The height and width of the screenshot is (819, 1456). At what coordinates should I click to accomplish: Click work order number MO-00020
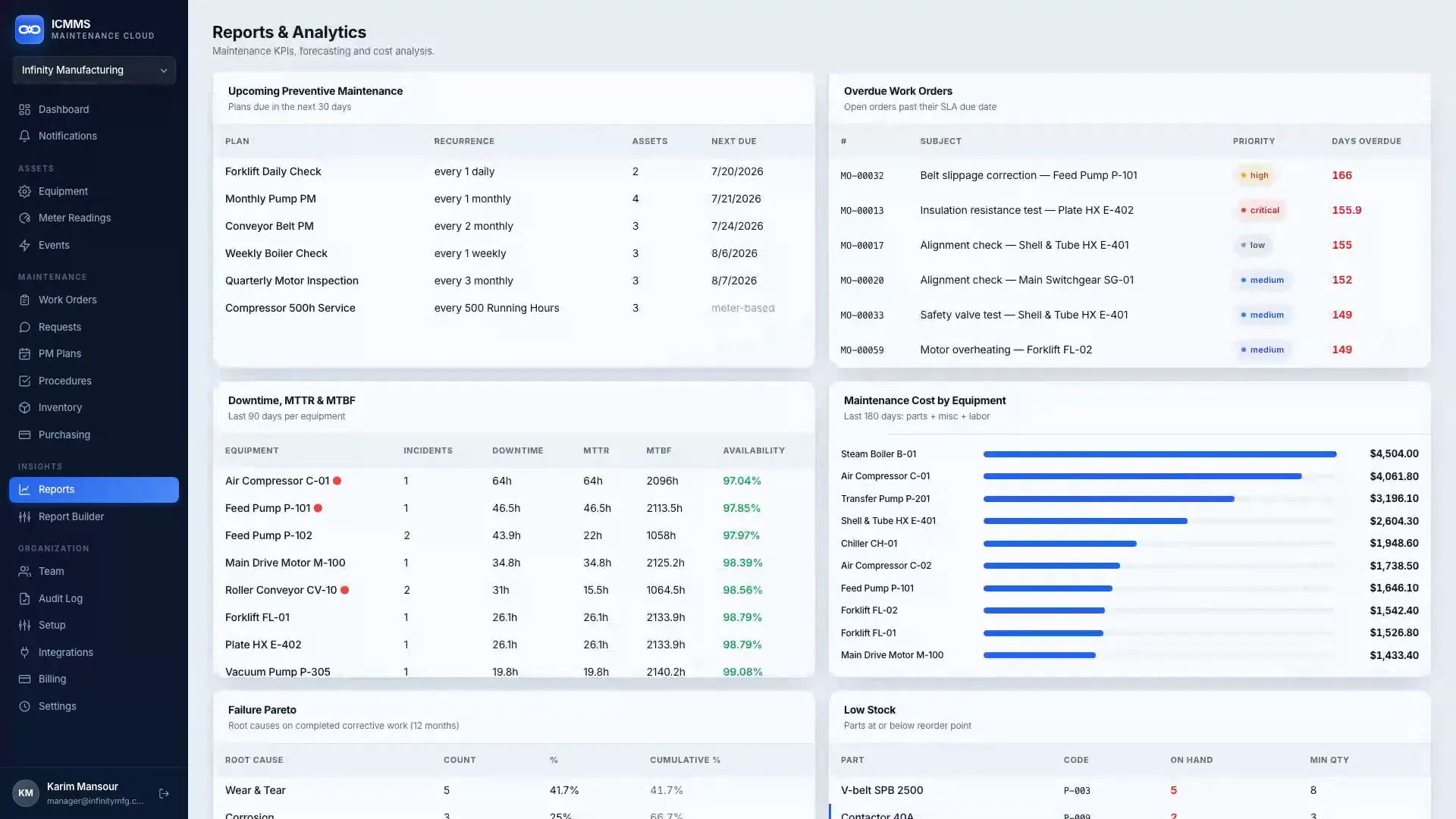coord(862,281)
